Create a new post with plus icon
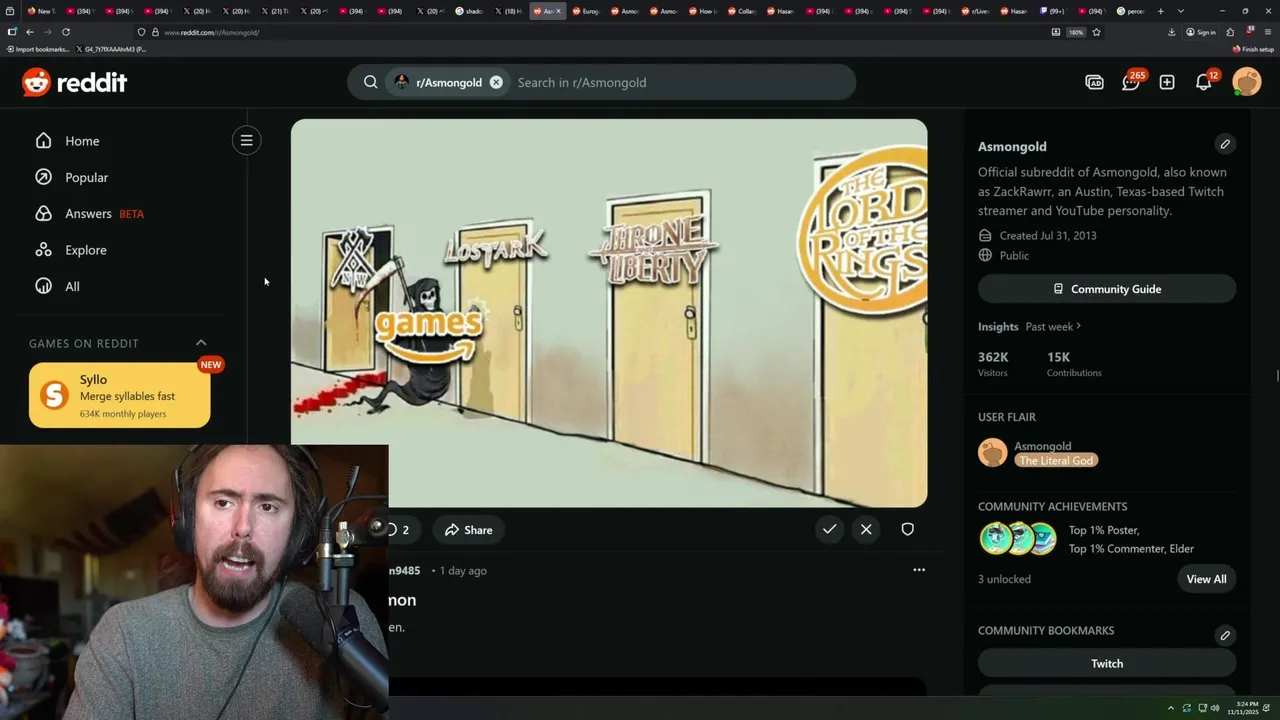The width and height of the screenshot is (1280, 720). [1167, 82]
